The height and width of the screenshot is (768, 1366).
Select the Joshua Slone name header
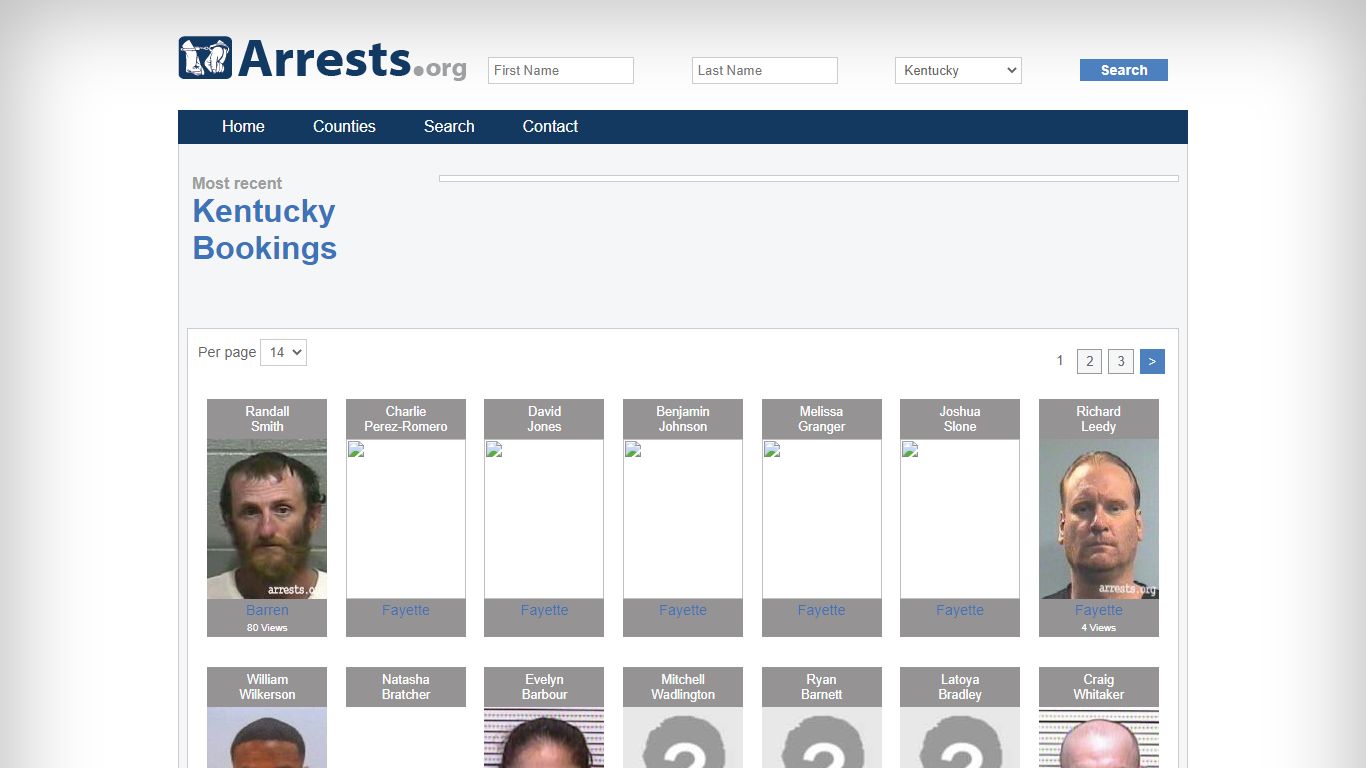960,419
